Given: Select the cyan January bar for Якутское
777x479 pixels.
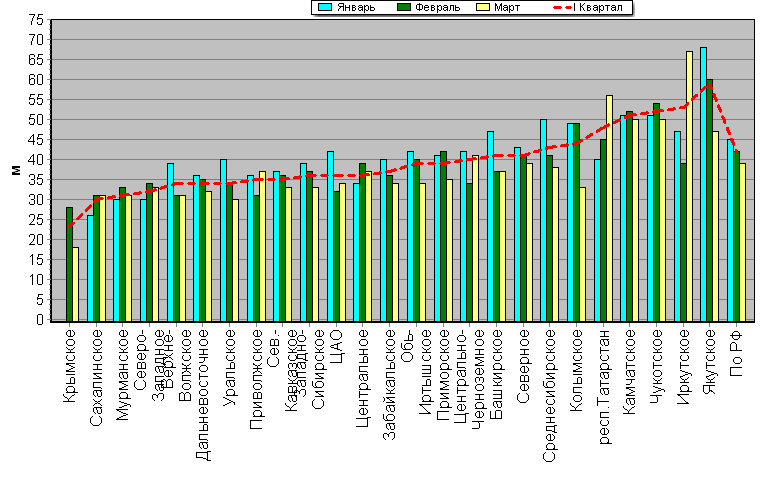Looking at the screenshot, I should 703,184.
